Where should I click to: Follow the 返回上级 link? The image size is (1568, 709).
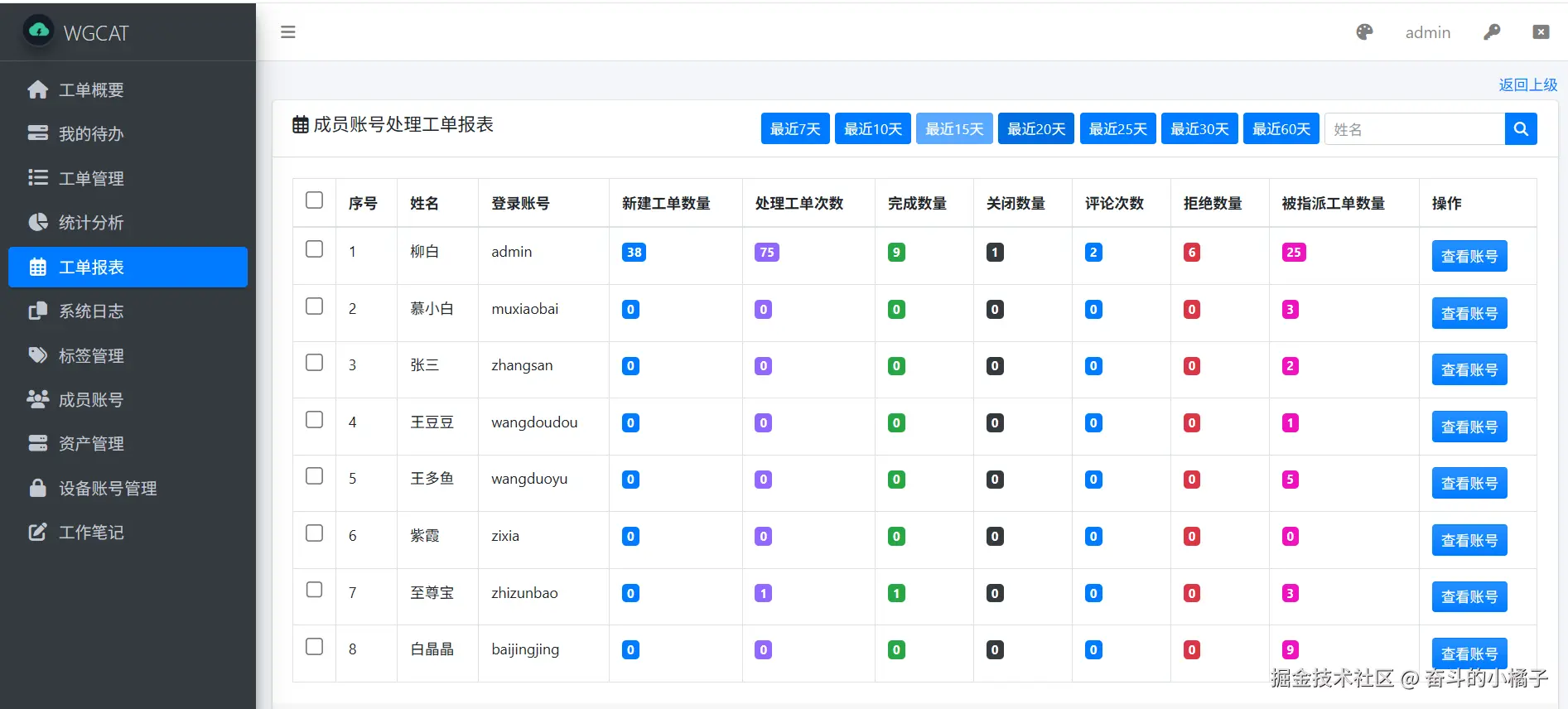(x=1527, y=84)
